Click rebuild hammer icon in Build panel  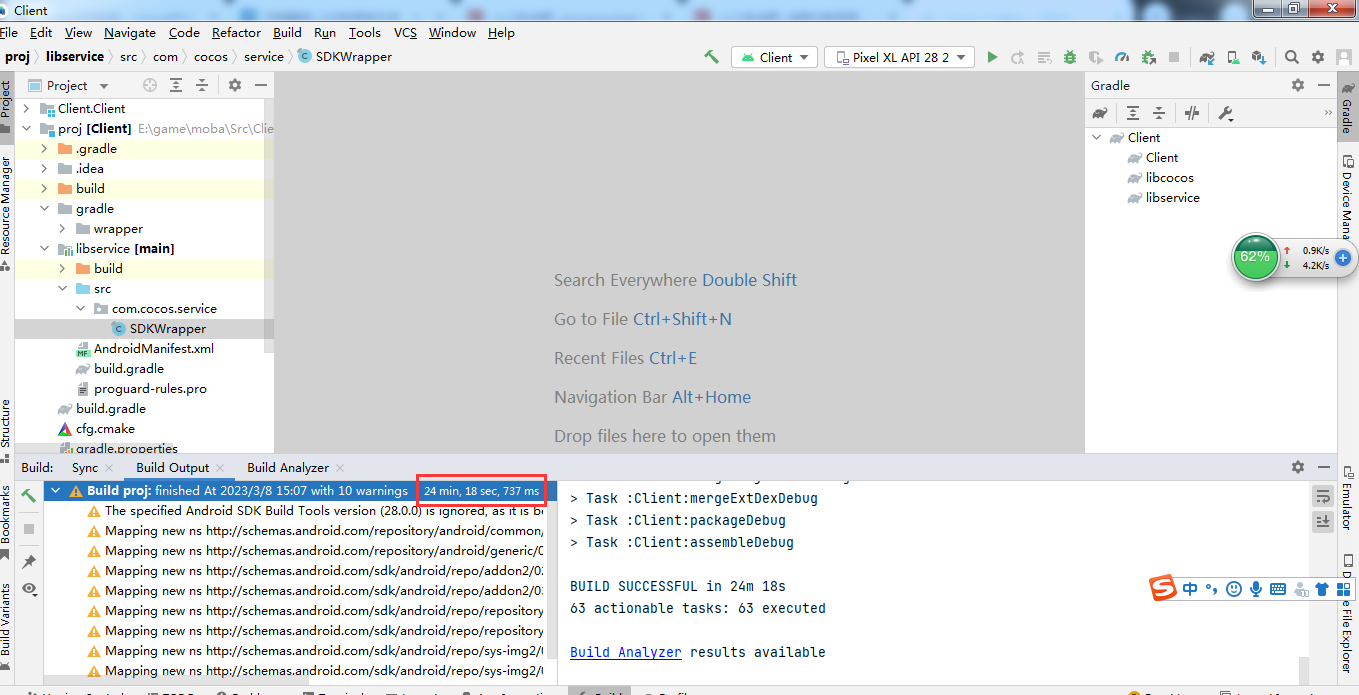(x=29, y=495)
